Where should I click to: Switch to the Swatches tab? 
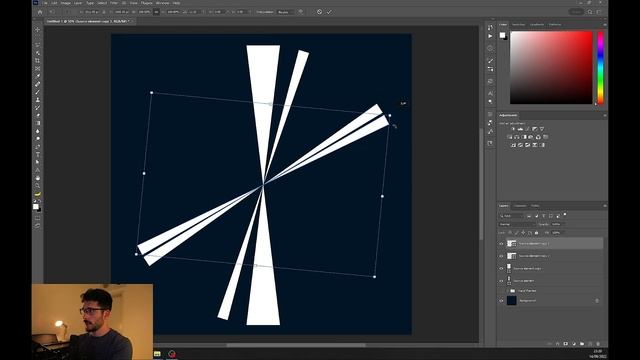click(518, 25)
